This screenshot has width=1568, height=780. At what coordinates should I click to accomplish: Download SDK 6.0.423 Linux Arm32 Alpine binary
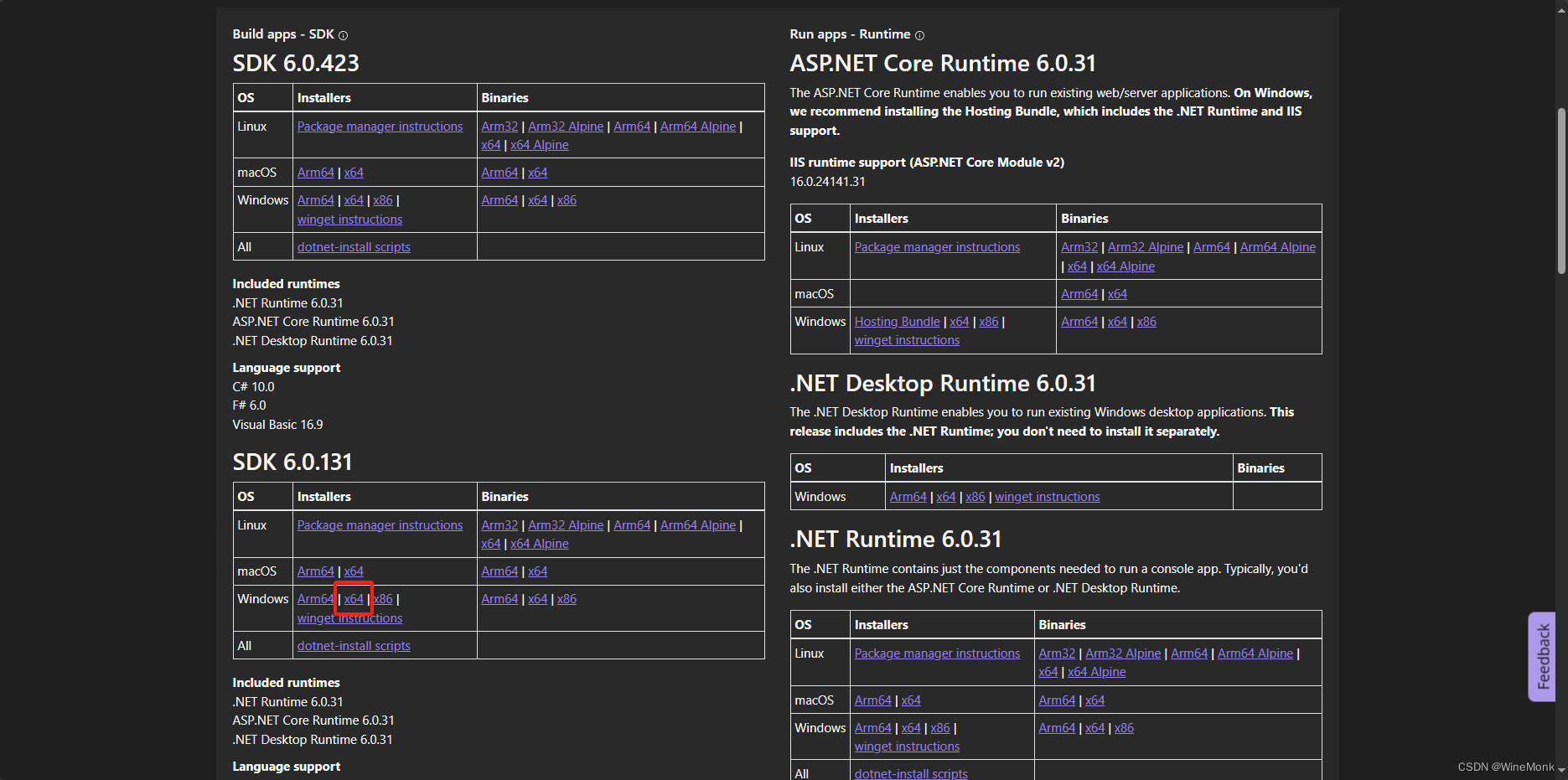point(566,127)
